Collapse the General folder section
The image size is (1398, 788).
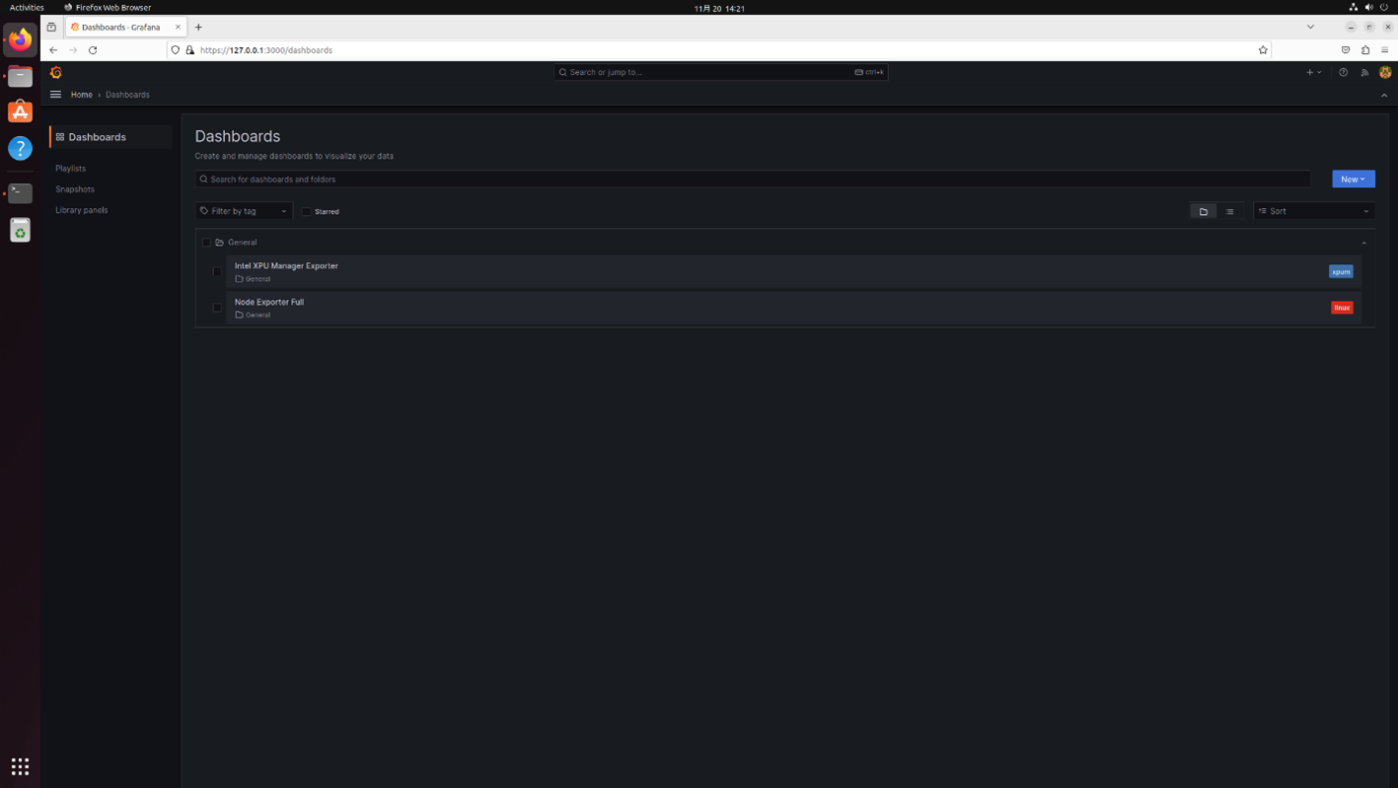[1364, 243]
